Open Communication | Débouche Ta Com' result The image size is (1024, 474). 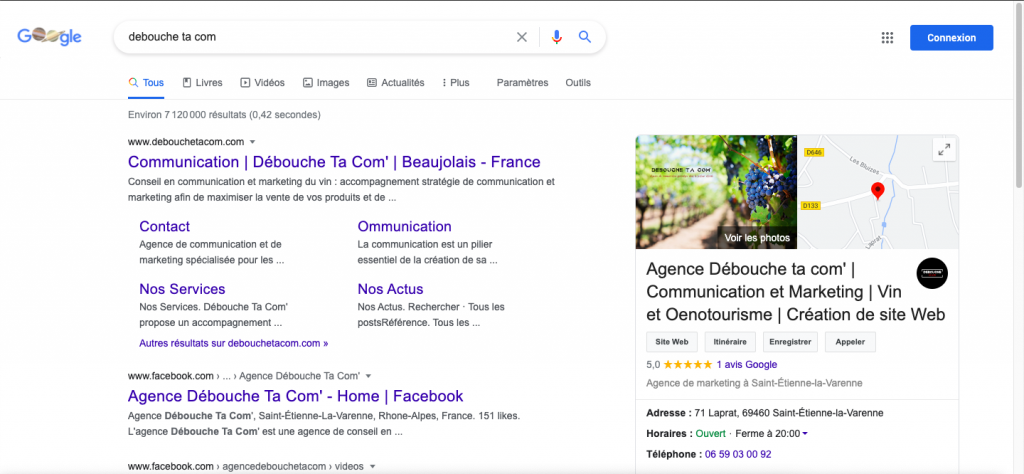(x=334, y=162)
